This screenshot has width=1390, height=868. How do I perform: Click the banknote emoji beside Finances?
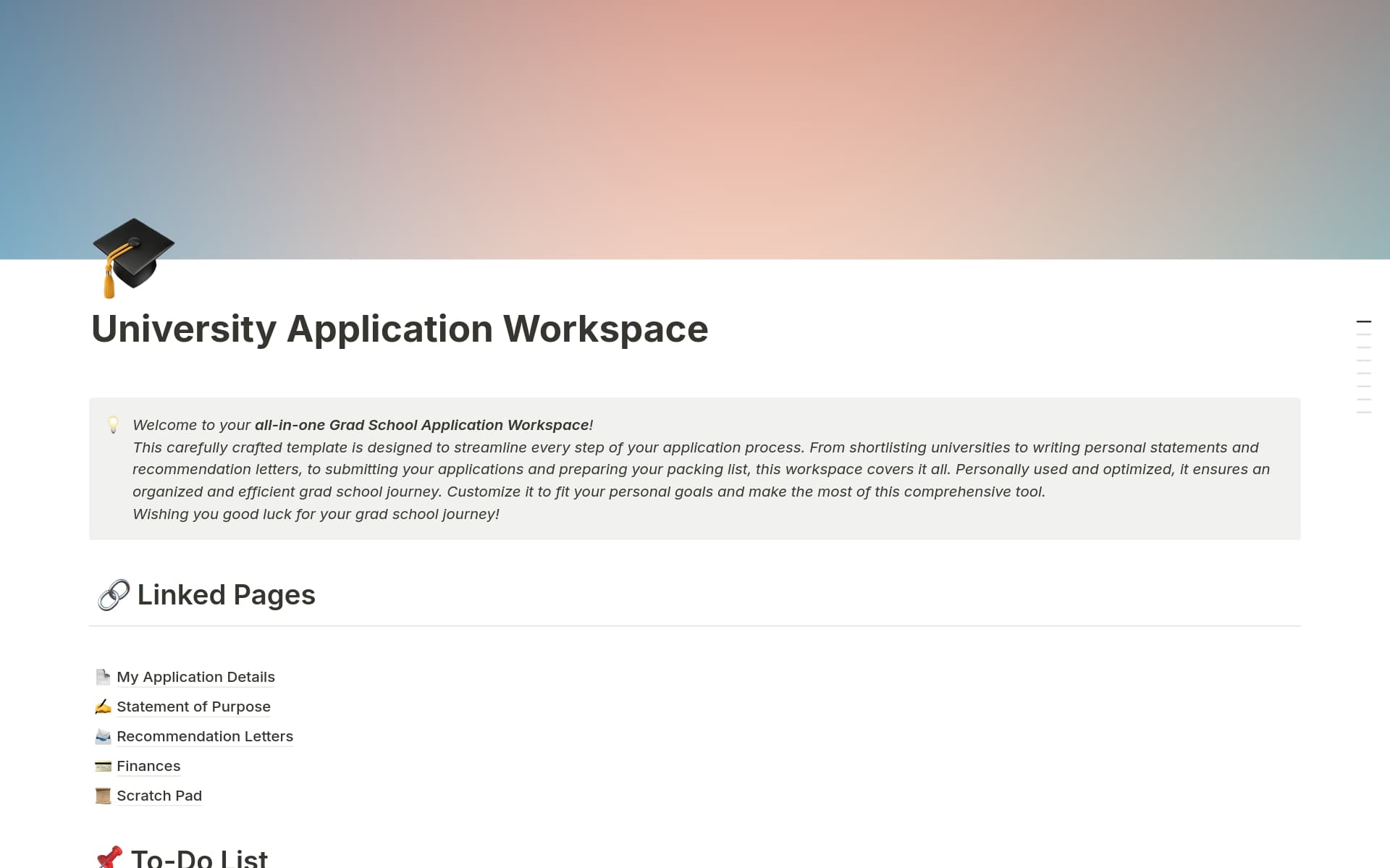(x=103, y=766)
